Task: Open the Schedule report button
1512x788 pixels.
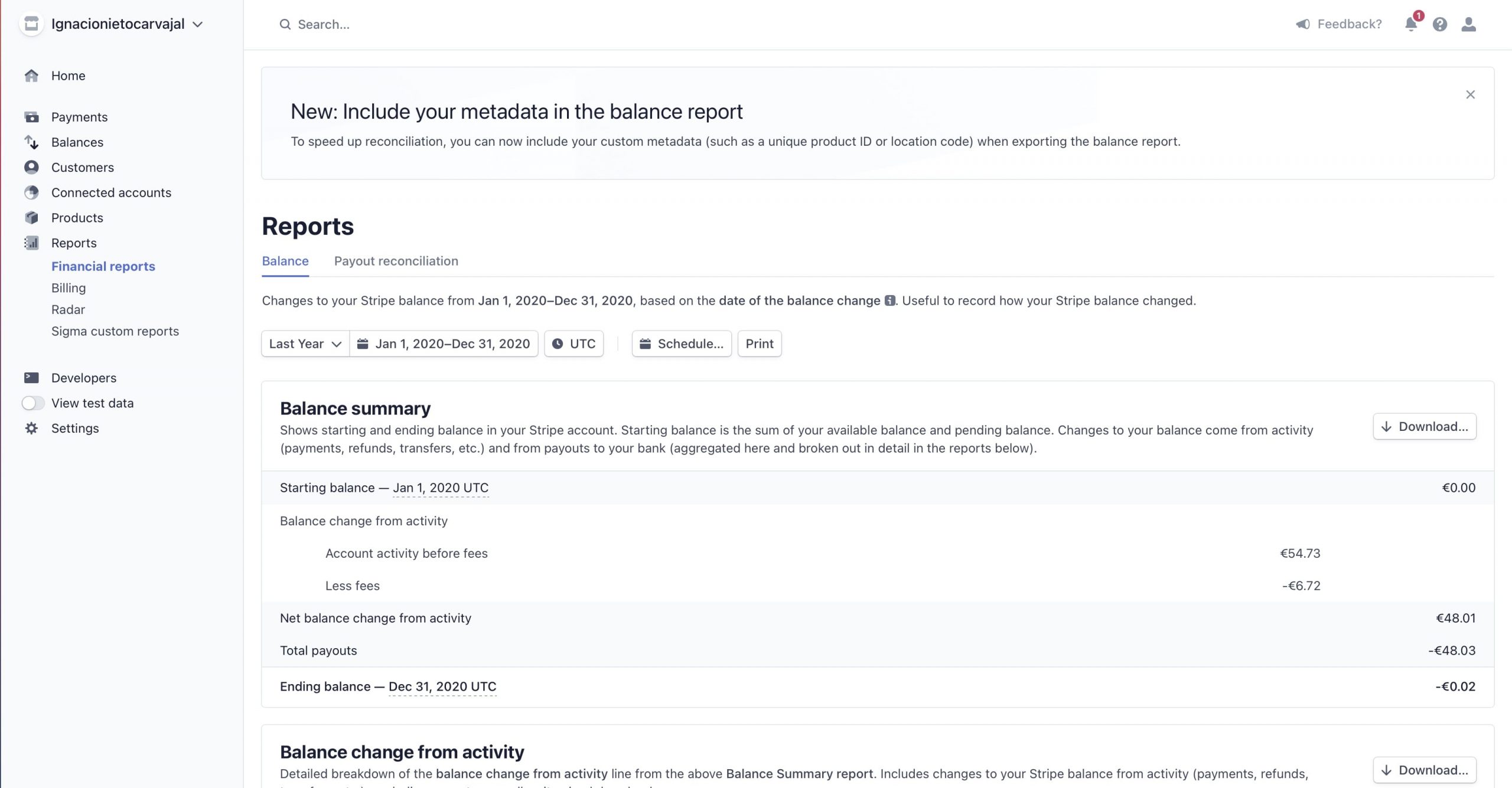Action: pos(682,344)
